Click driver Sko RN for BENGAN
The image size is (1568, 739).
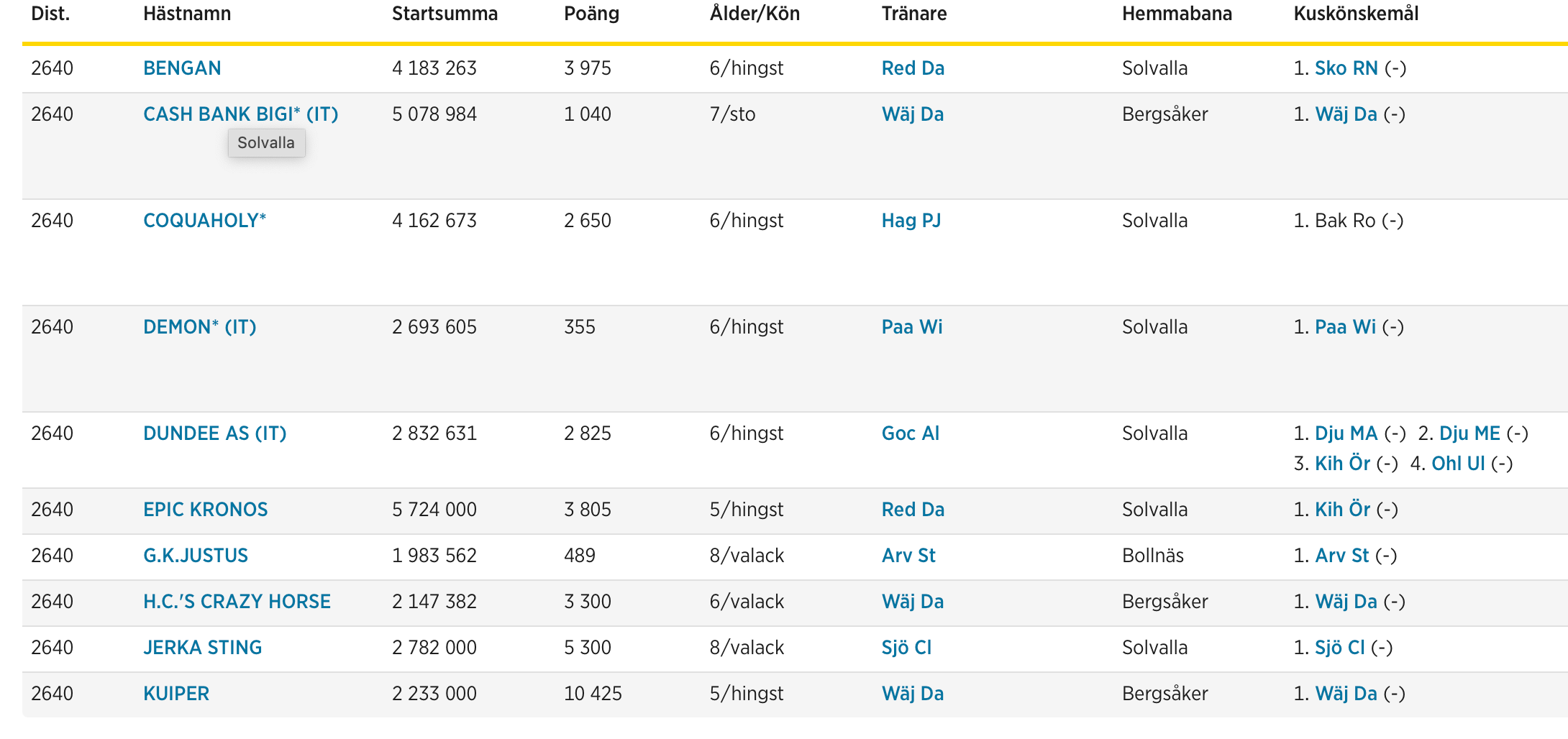point(1346,68)
